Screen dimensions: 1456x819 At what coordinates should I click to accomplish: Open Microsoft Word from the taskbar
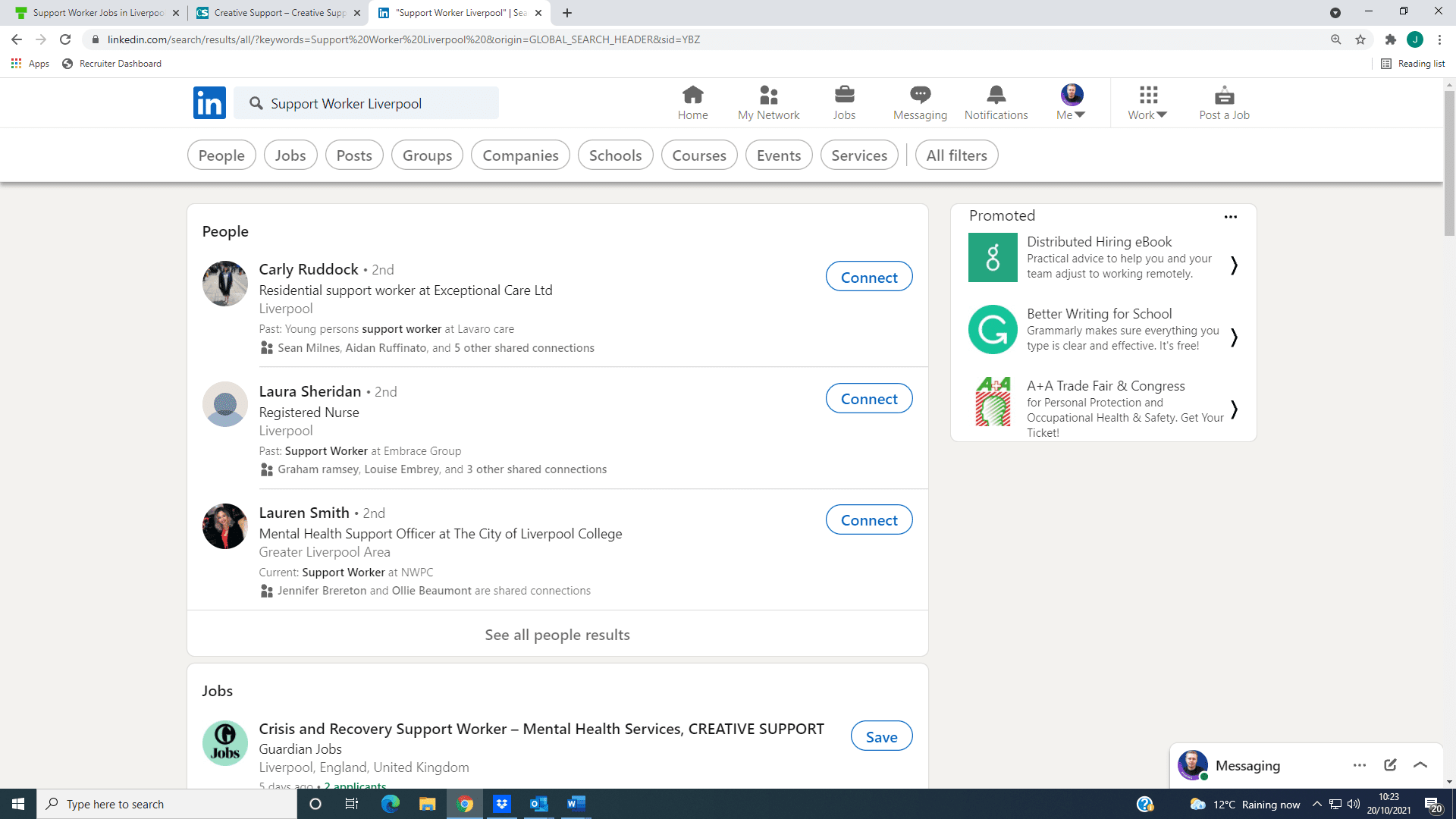[x=576, y=804]
